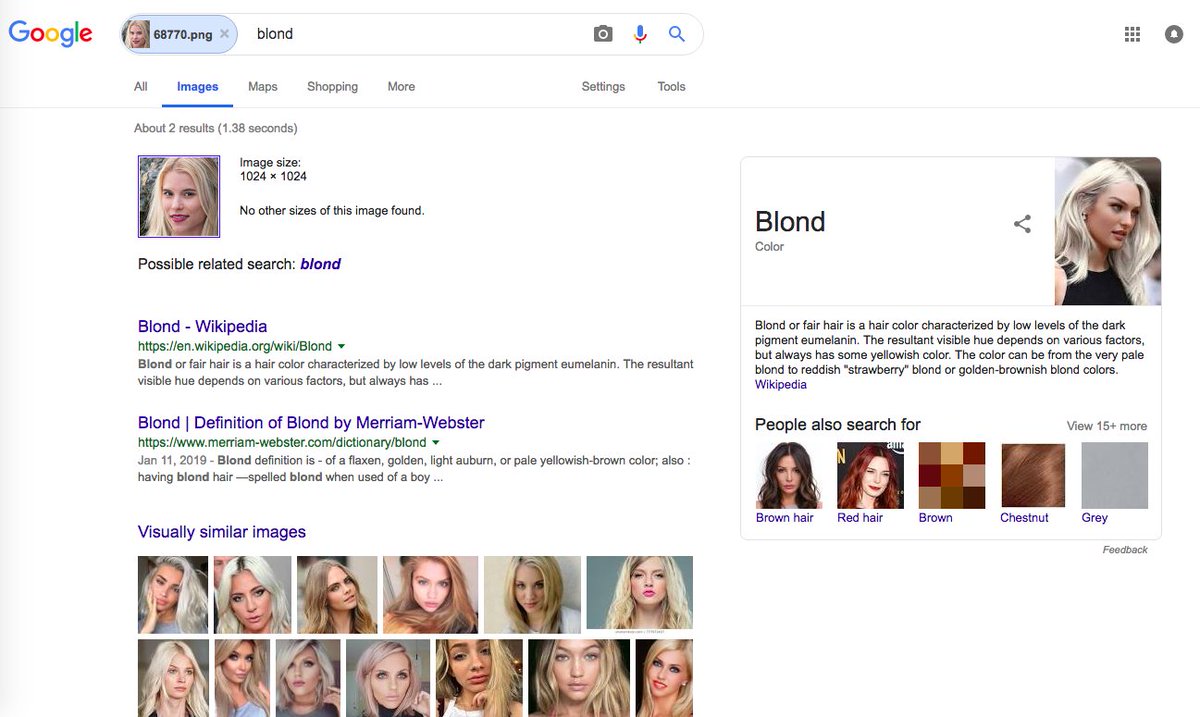Search by image using camera icon
Screen dimensions: 1200x717
click(x=602, y=34)
